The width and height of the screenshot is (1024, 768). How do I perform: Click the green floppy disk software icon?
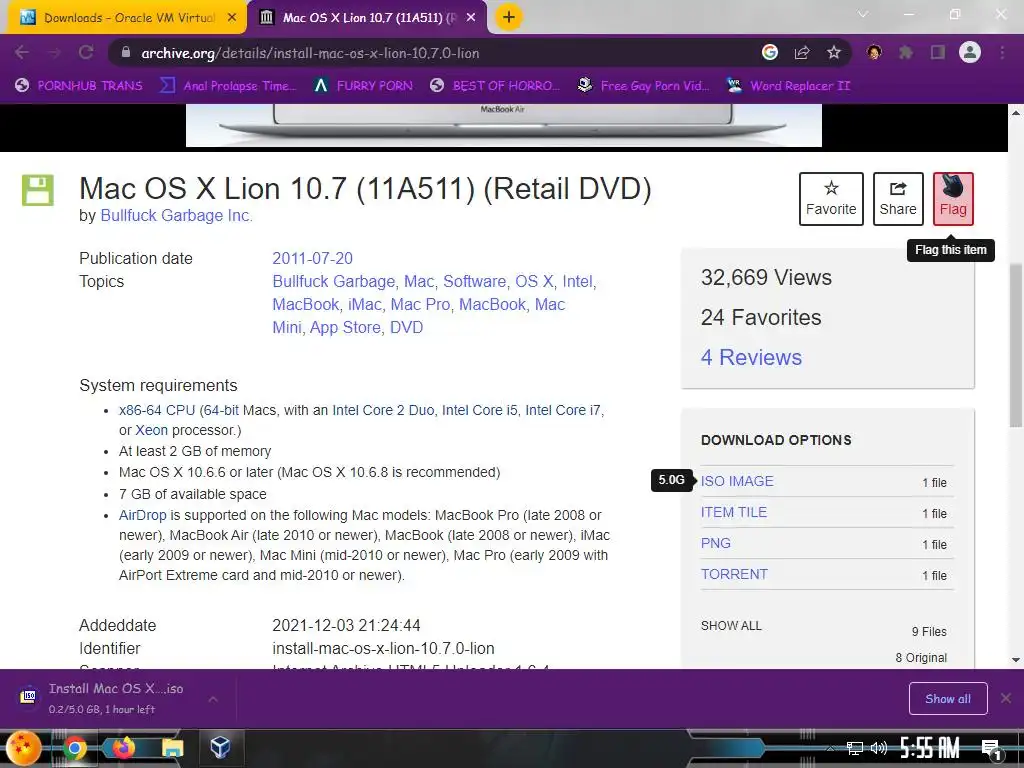click(x=38, y=190)
